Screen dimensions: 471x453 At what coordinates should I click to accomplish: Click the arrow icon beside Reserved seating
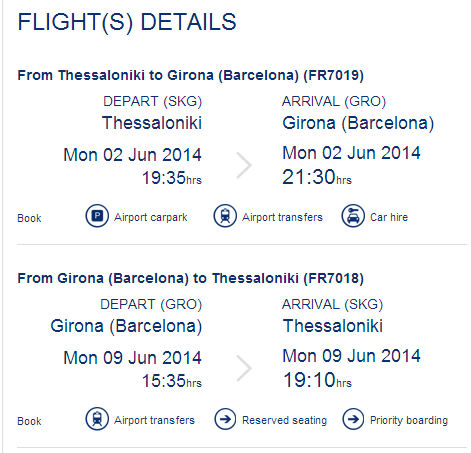point(225,419)
